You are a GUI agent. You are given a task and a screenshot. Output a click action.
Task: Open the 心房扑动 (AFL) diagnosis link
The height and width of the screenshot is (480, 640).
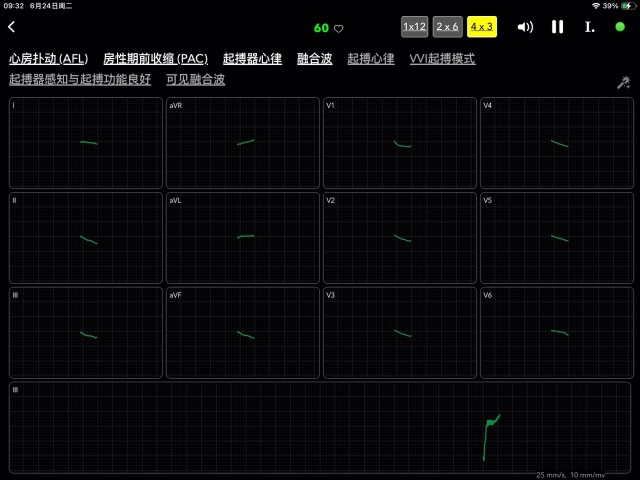coord(49,59)
